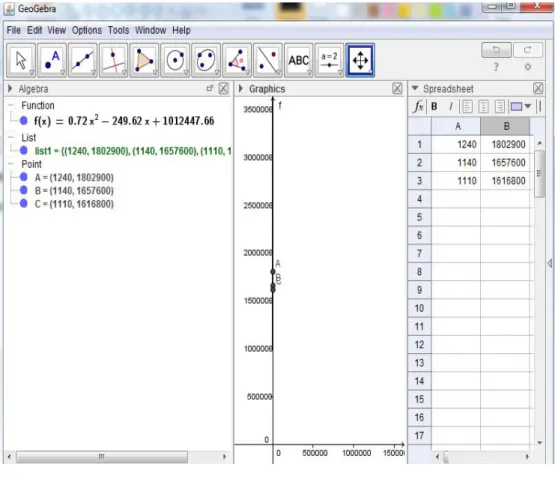Screen dimensions: 555x479
Task: Close the Spreadsheet panel
Action: 538,89
